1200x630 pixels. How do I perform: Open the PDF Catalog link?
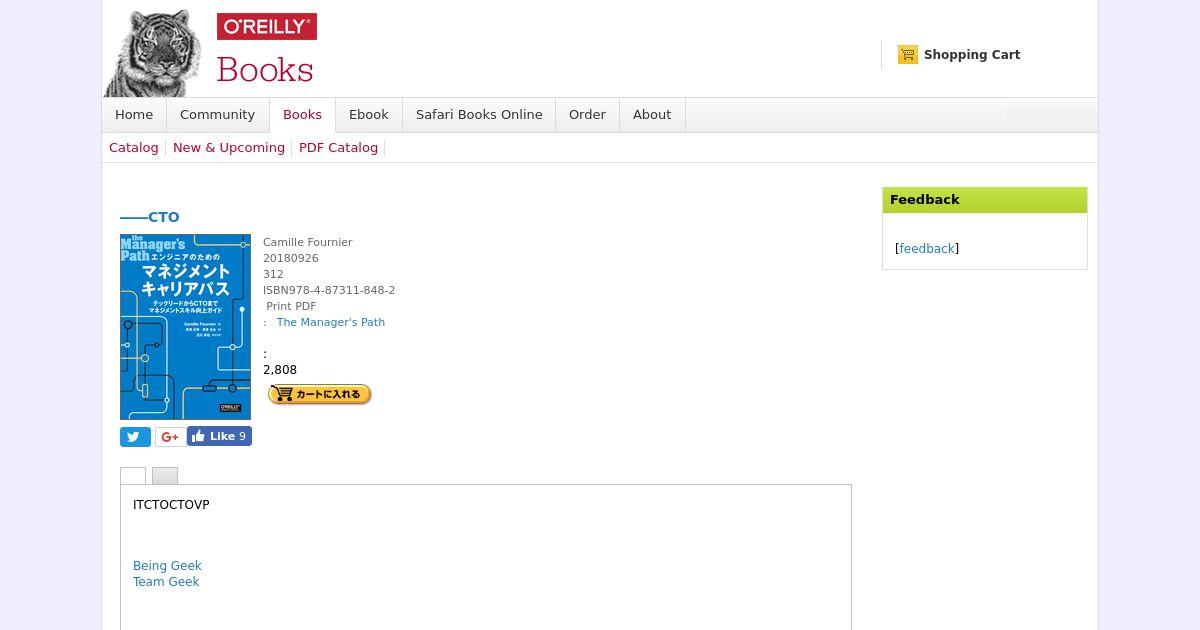coord(338,148)
